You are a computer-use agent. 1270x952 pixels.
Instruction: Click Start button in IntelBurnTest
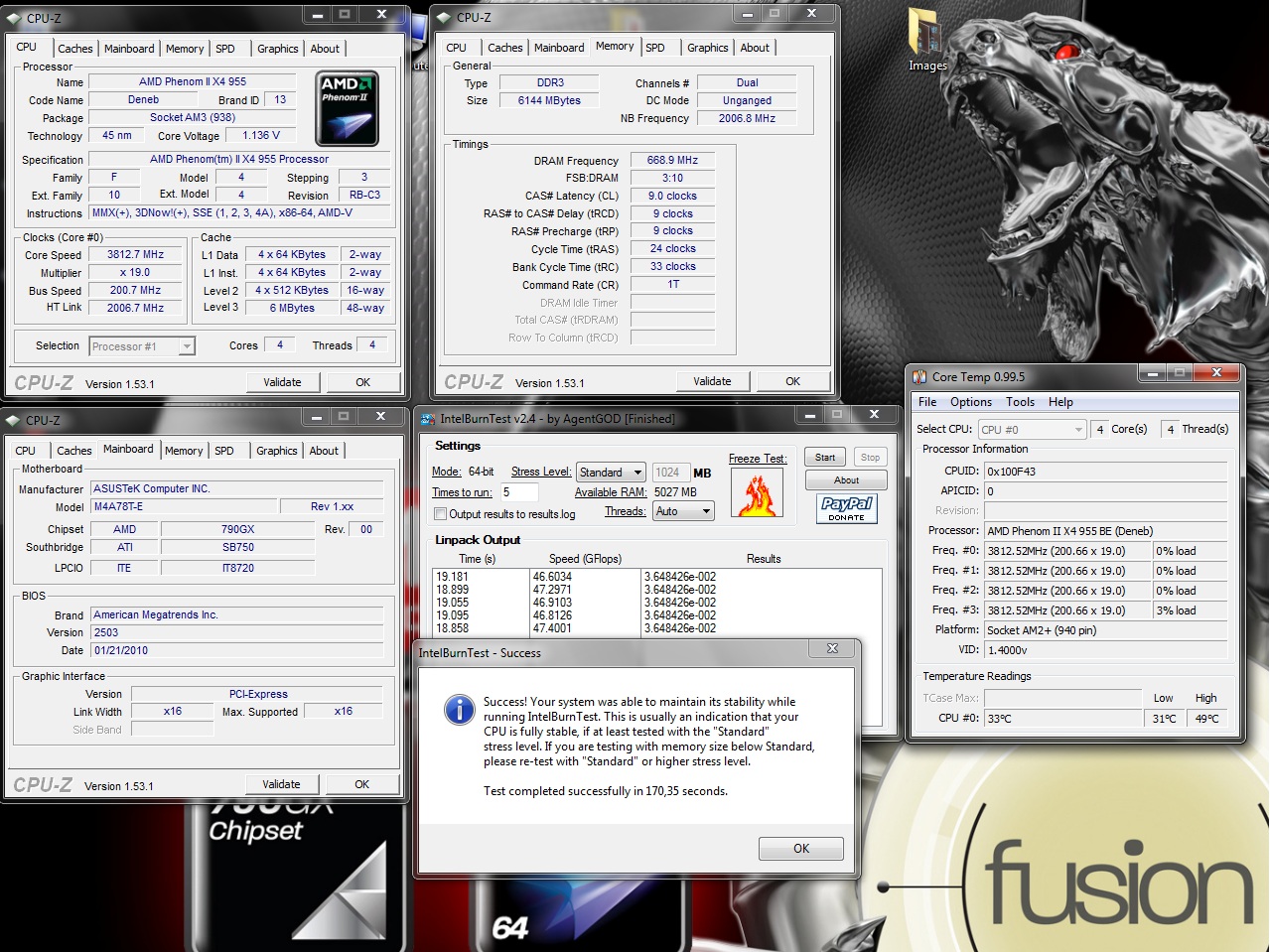coord(825,458)
